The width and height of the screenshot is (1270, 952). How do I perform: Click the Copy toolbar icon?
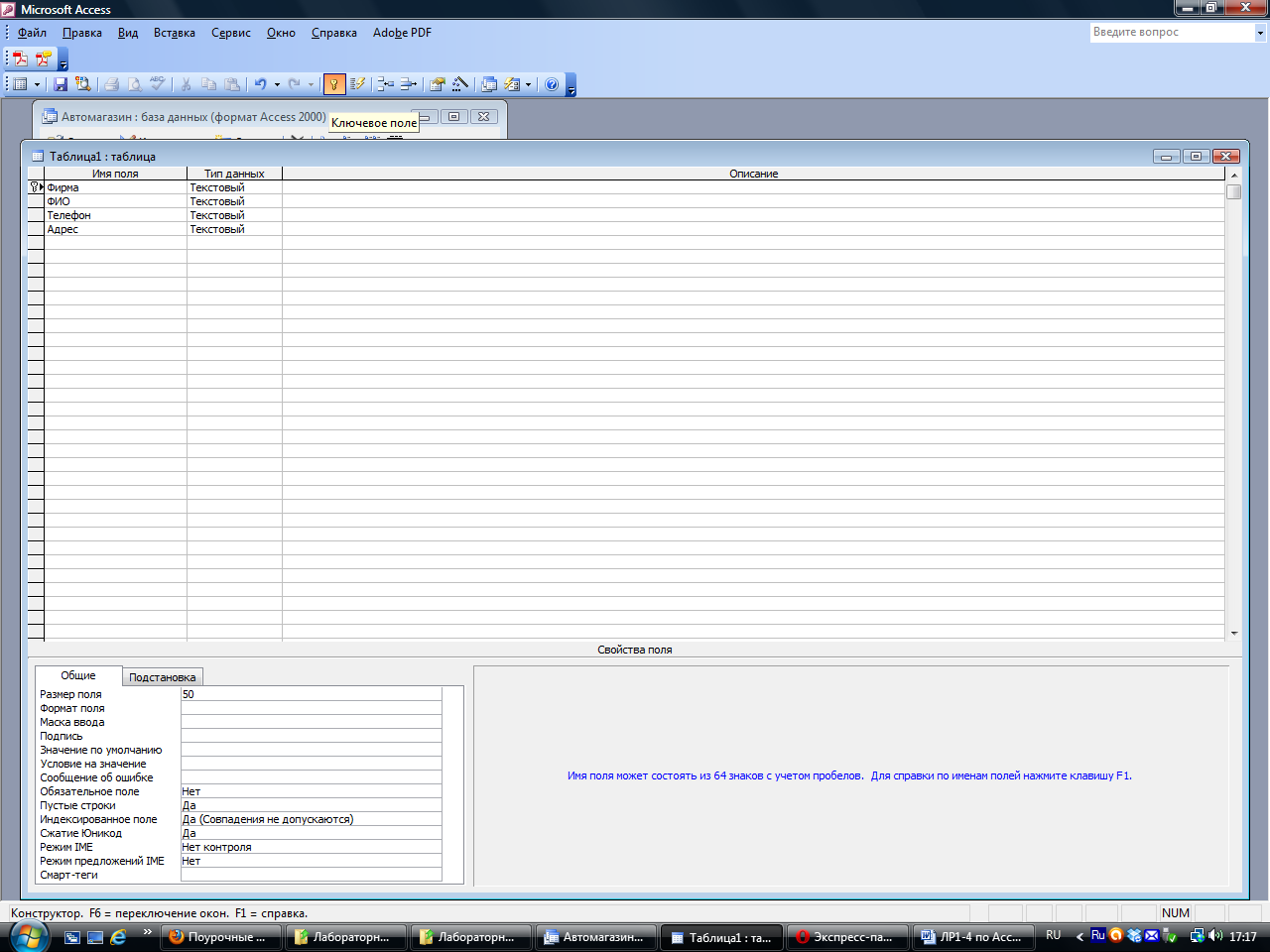(x=208, y=84)
